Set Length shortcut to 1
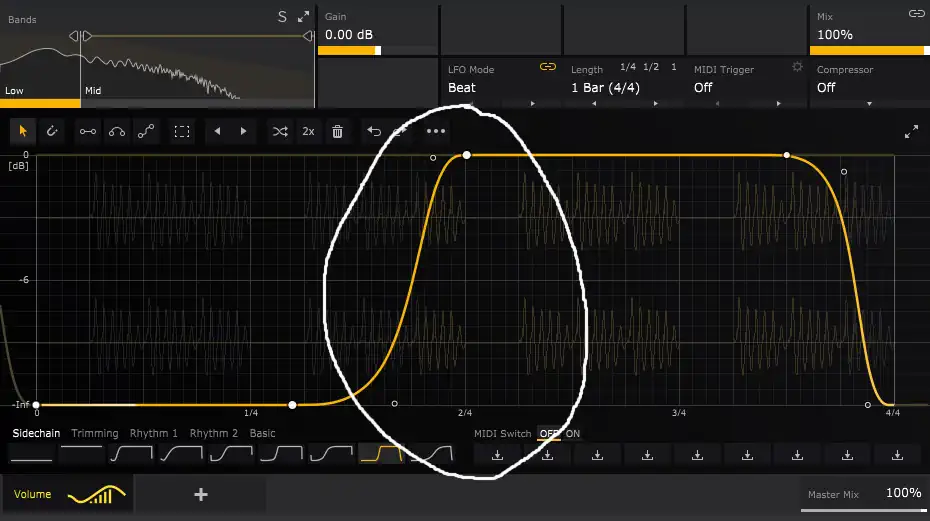The height and width of the screenshot is (521, 930). click(674, 67)
